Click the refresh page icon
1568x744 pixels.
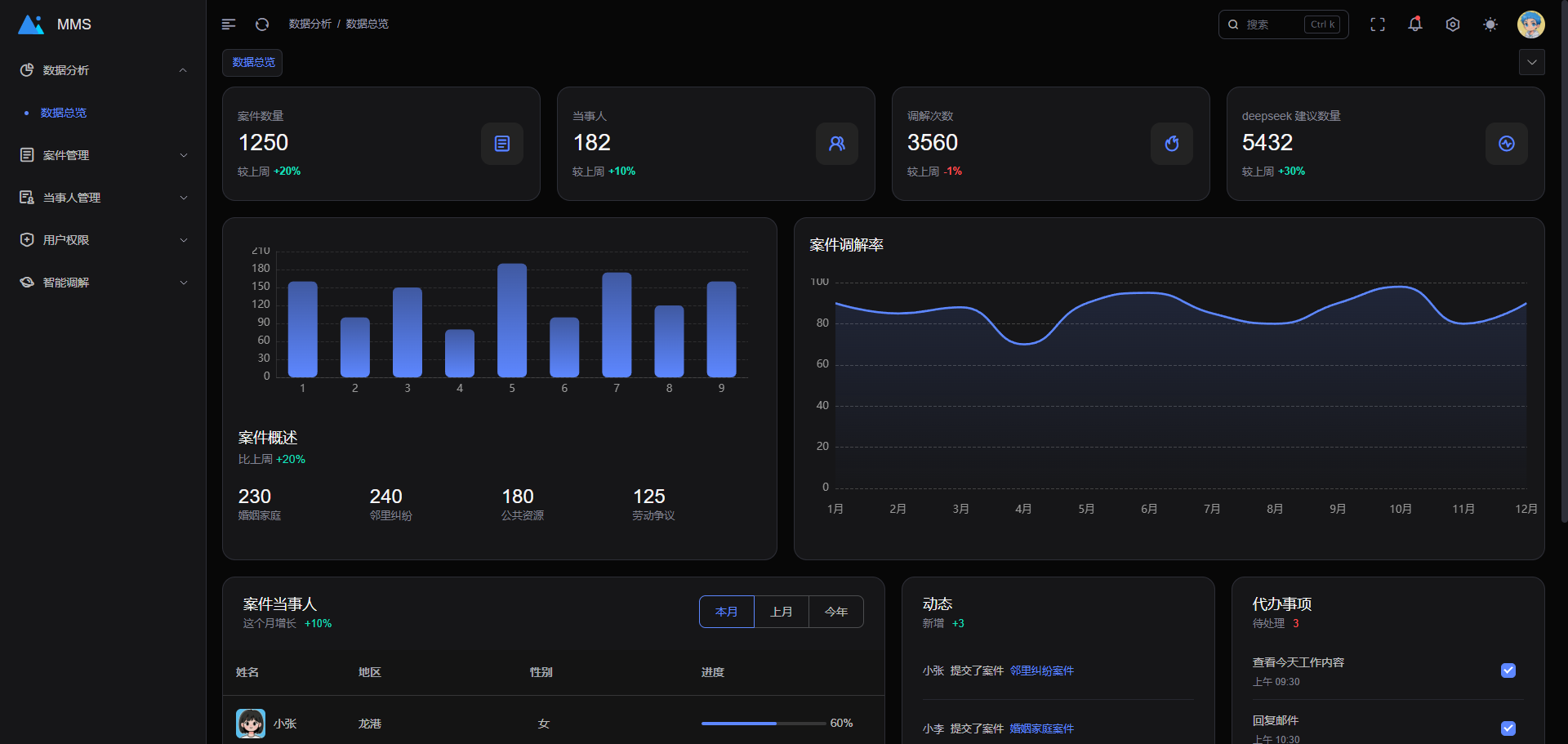point(262,25)
